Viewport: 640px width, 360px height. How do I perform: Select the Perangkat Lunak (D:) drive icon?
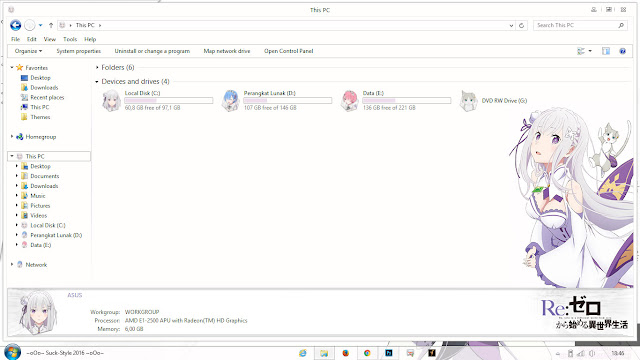pyautogui.click(x=231, y=100)
